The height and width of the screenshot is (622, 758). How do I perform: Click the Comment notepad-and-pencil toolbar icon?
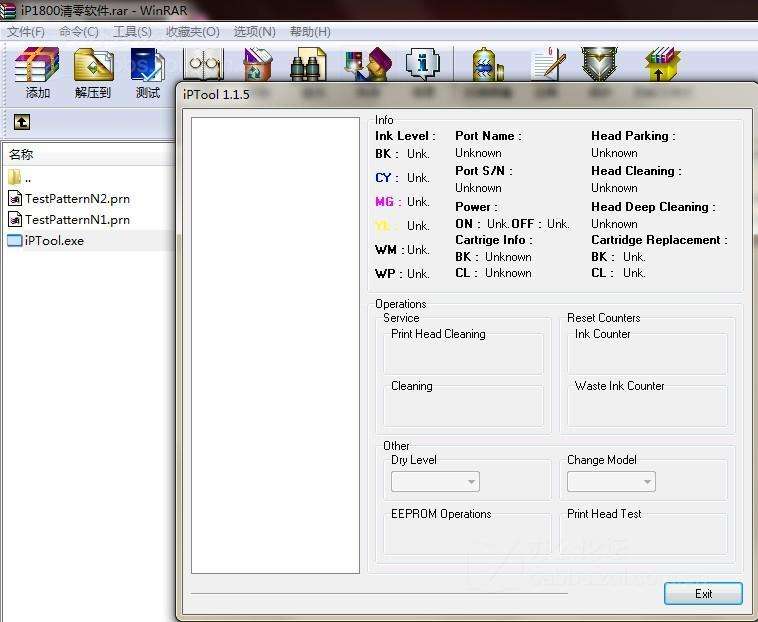548,64
